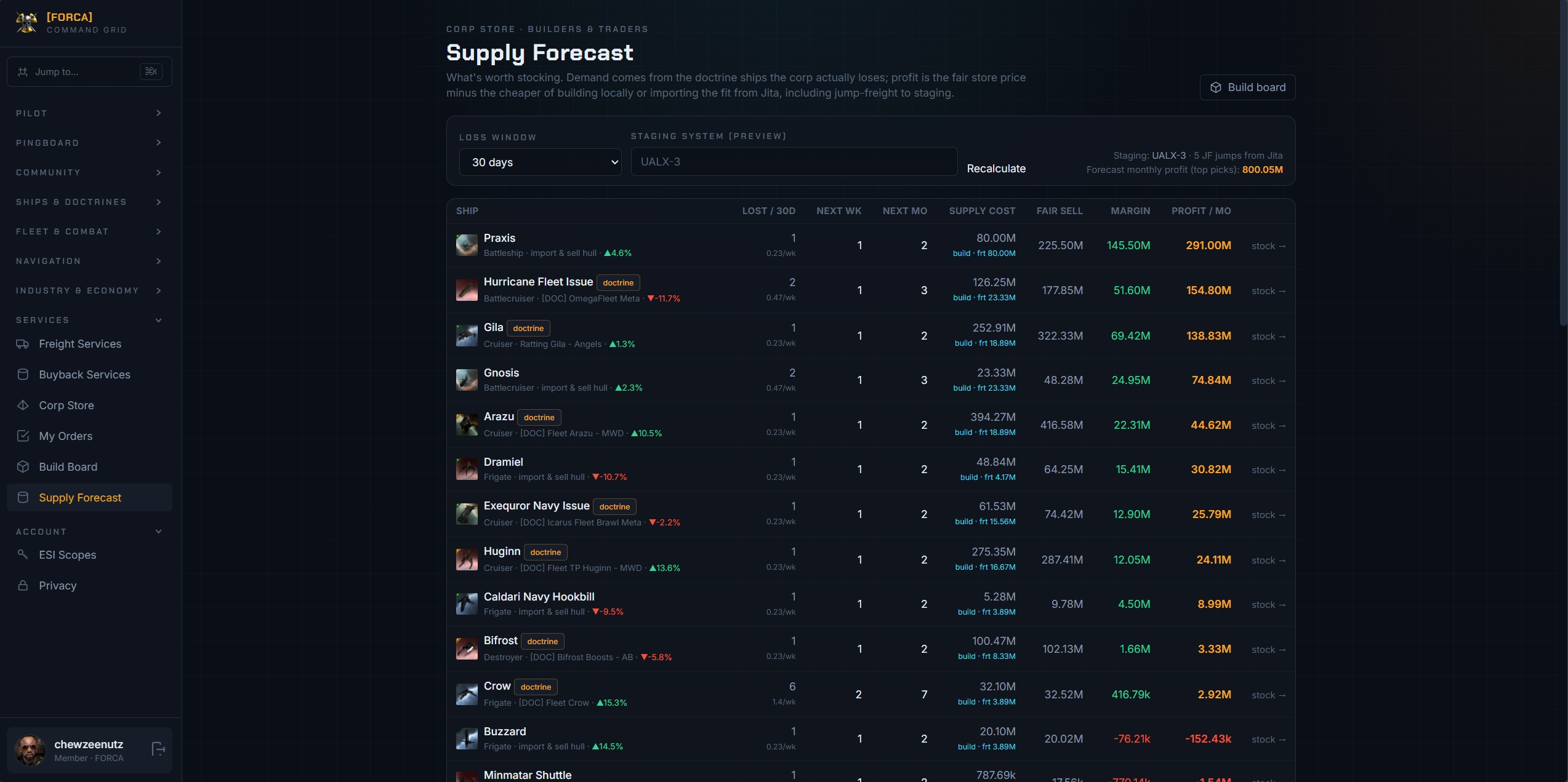
Task: Click the Bifrost ship thumbnail
Action: click(x=467, y=648)
